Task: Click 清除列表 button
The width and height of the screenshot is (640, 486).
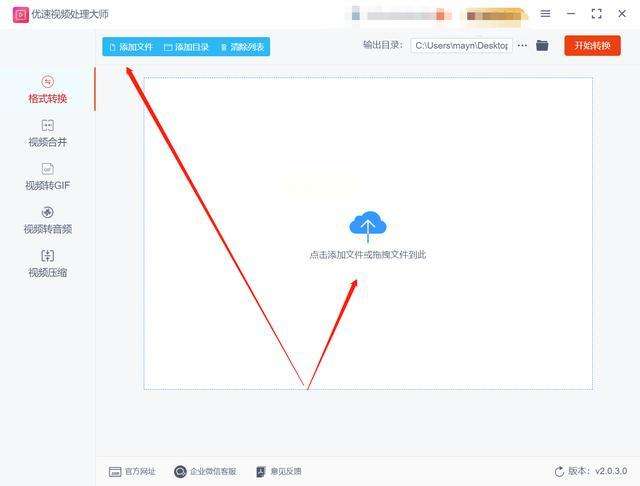Action: point(242,47)
